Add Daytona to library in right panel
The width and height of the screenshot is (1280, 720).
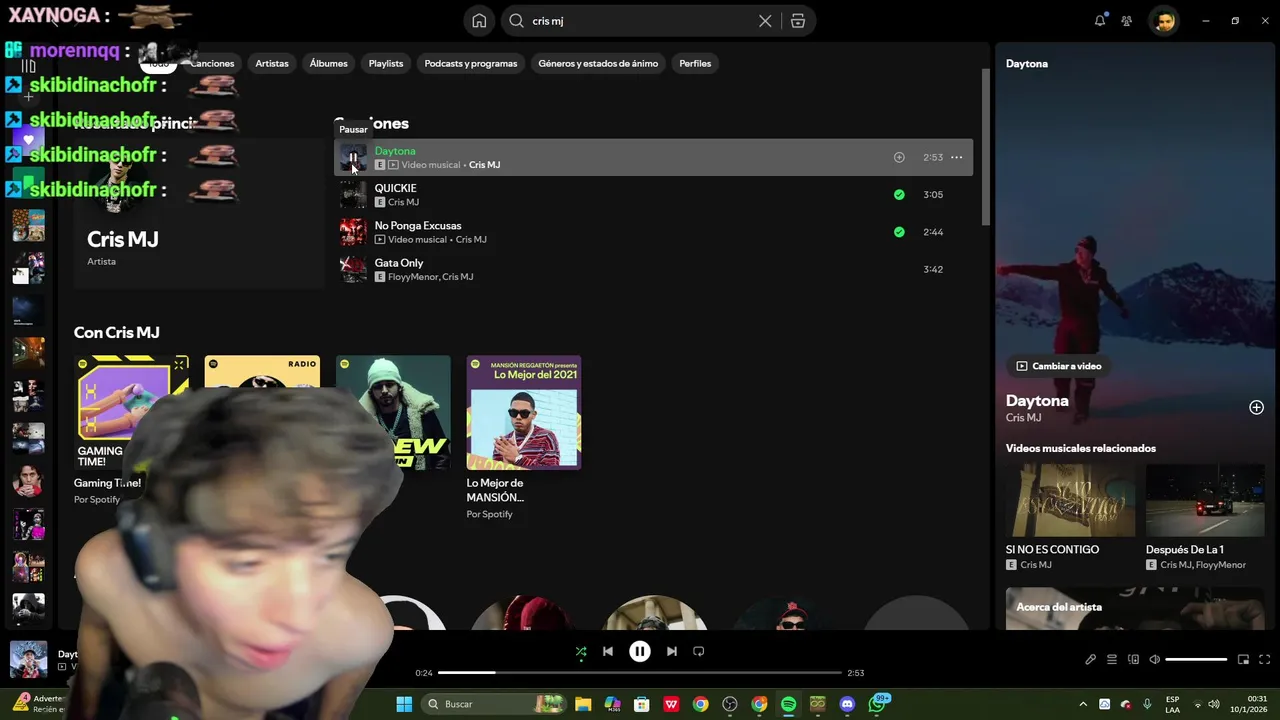(x=1256, y=407)
